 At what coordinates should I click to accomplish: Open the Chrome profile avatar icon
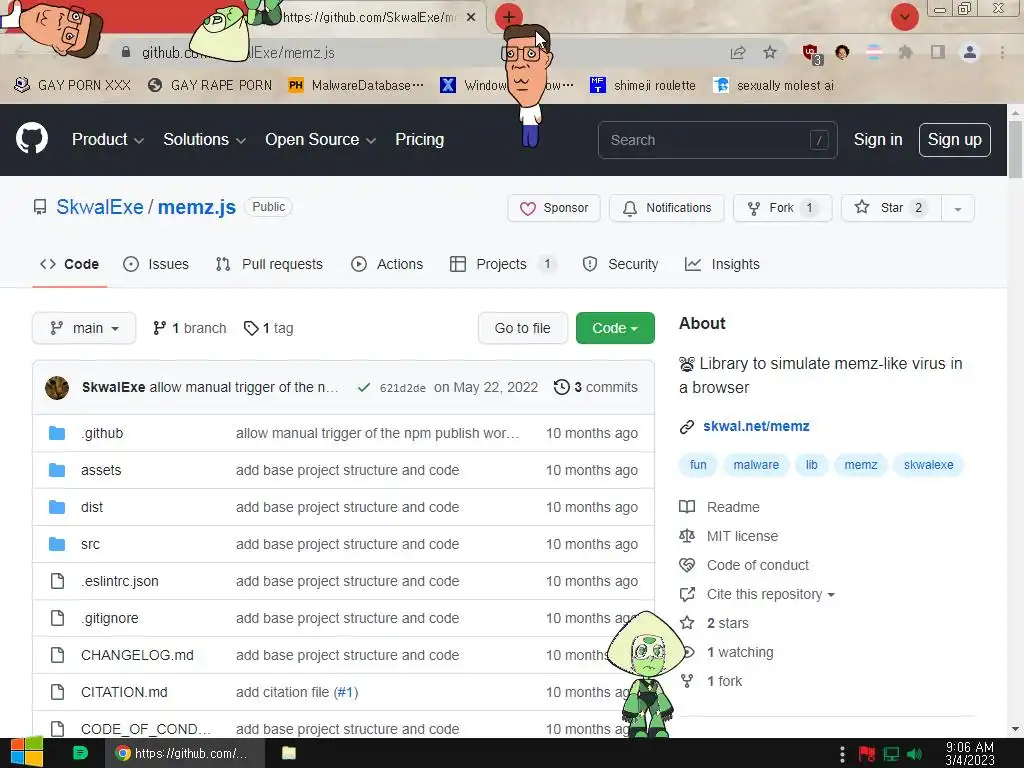click(970, 53)
